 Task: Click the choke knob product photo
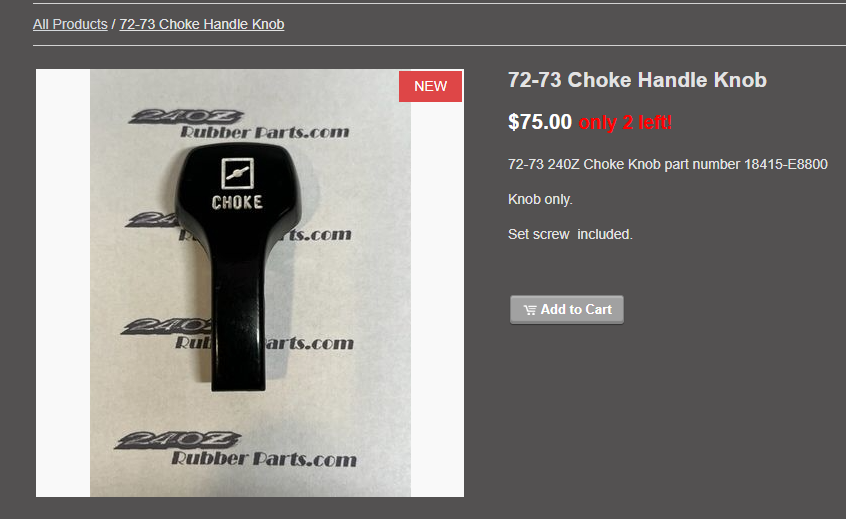(x=250, y=283)
